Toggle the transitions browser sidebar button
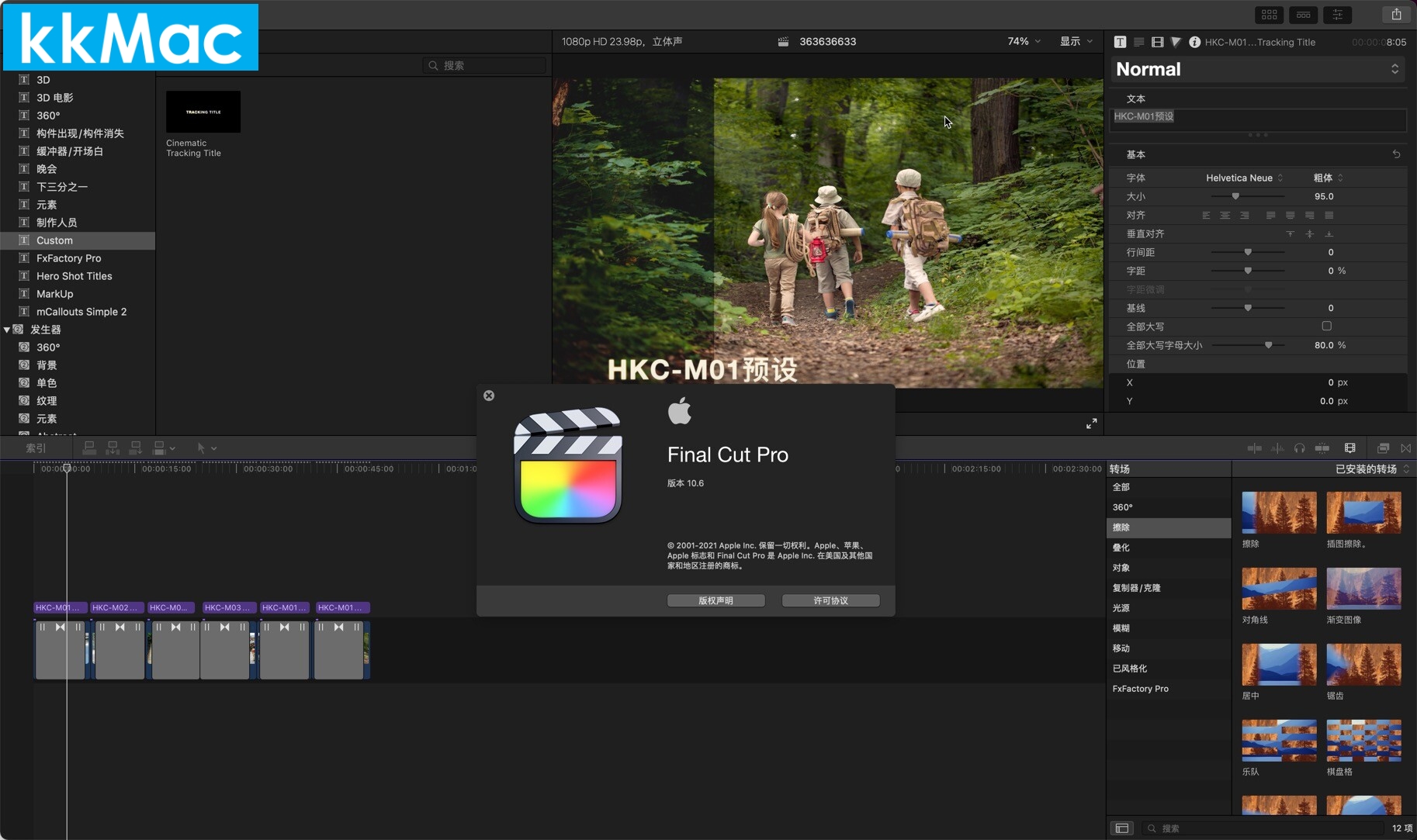 (x=1122, y=828)
